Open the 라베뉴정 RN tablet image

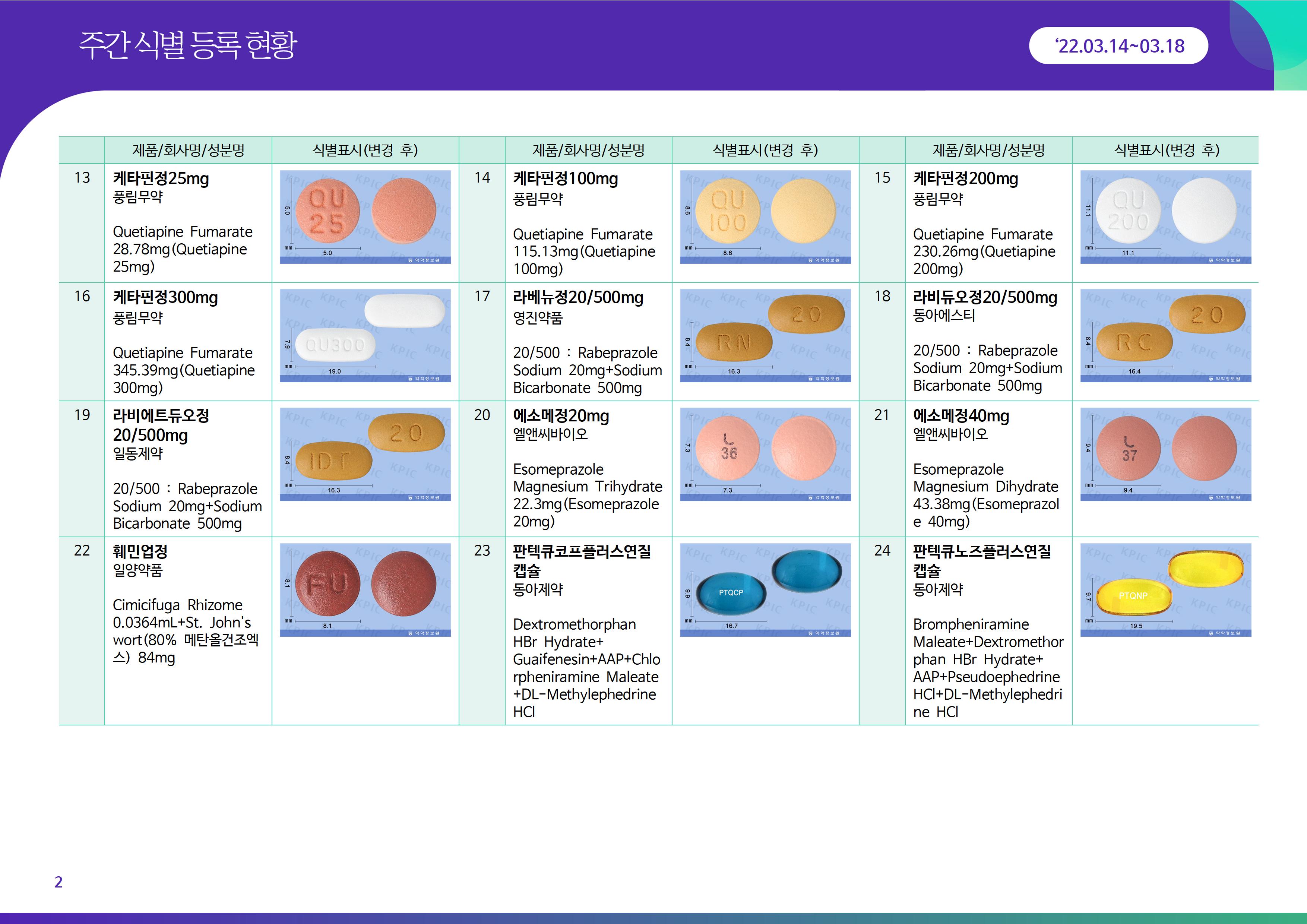[765, 335]
